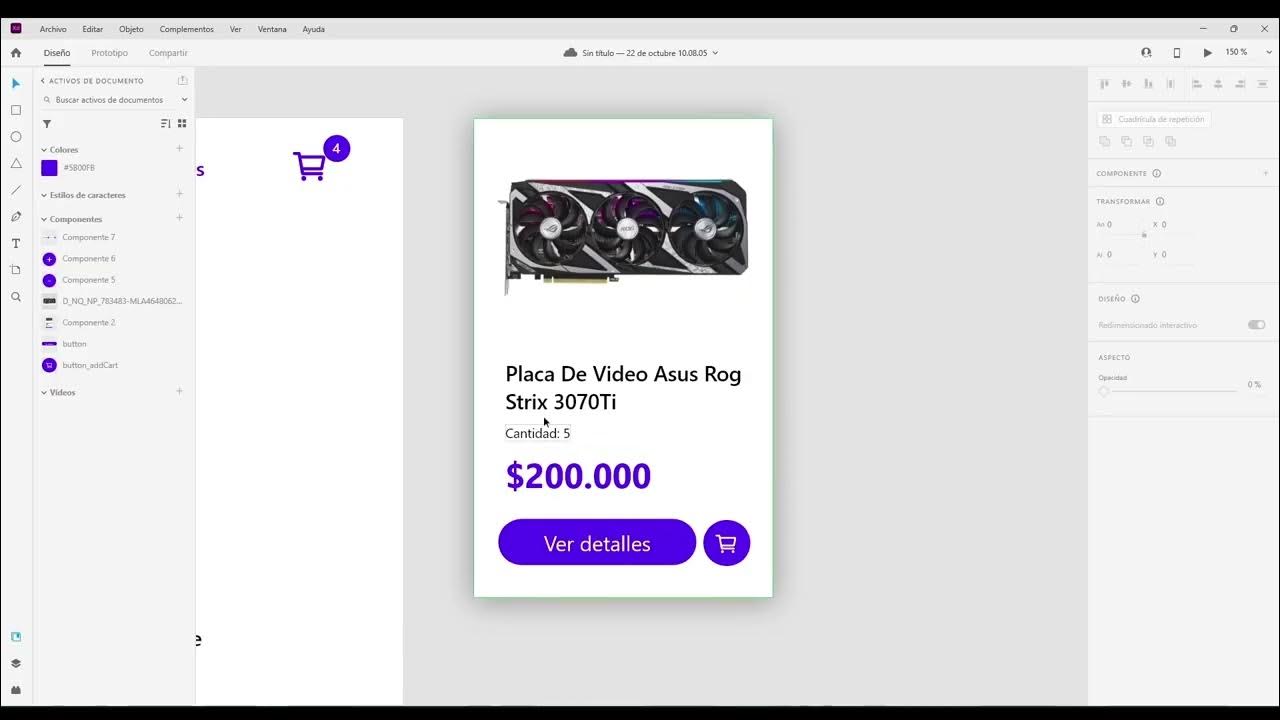Open the mobile device preview icon
This screenshot has width=1280, height=720.
1177,53
